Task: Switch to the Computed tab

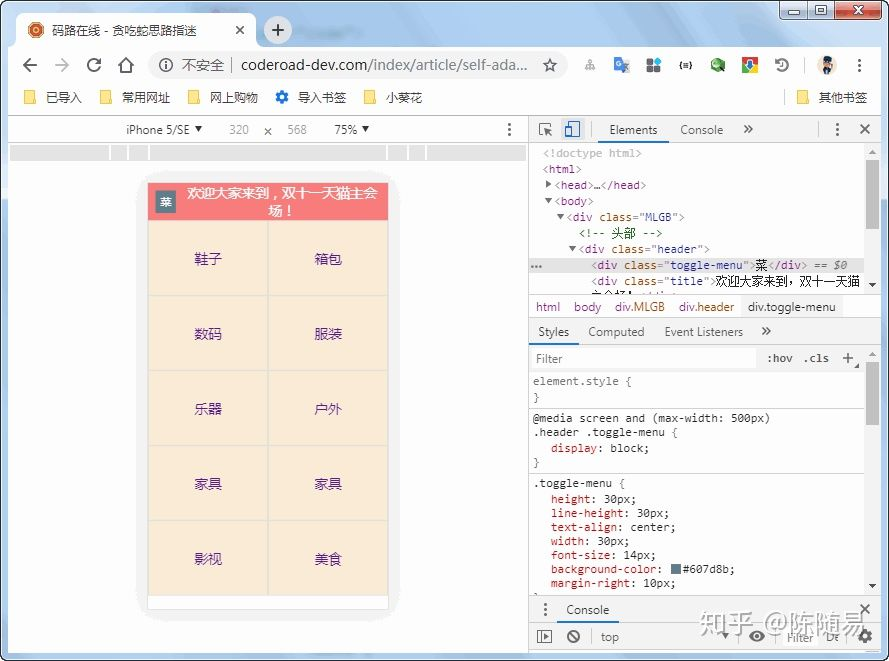Action: point(616,332)
